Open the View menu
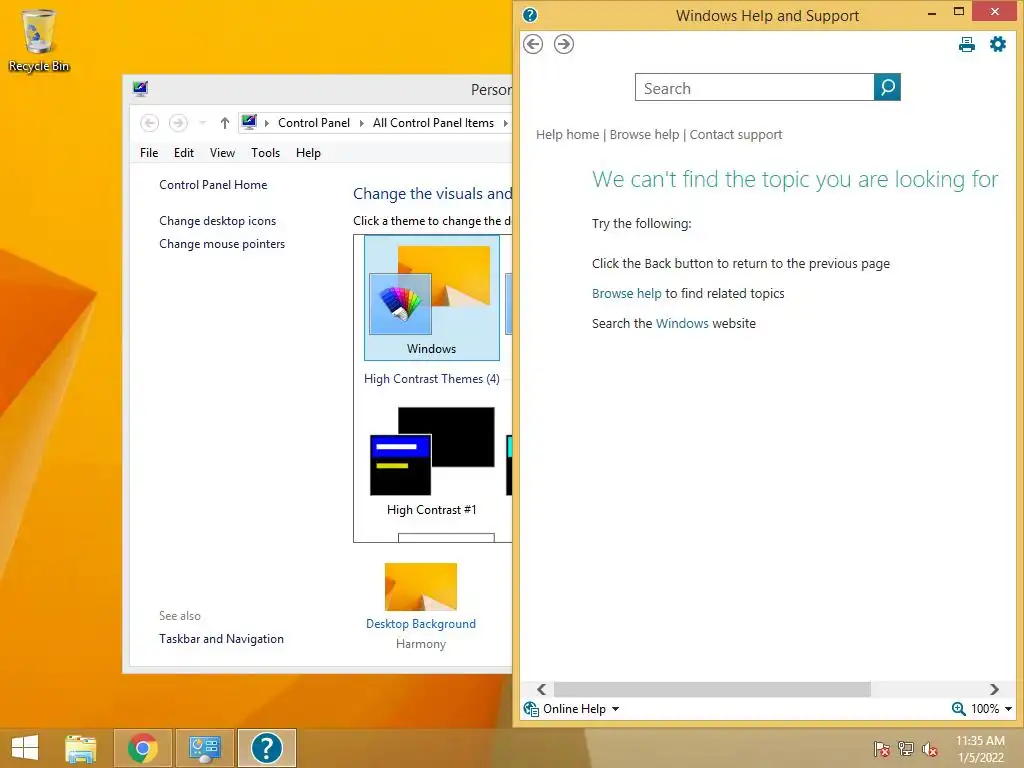 pyautogui.click(x=222, y=153)
